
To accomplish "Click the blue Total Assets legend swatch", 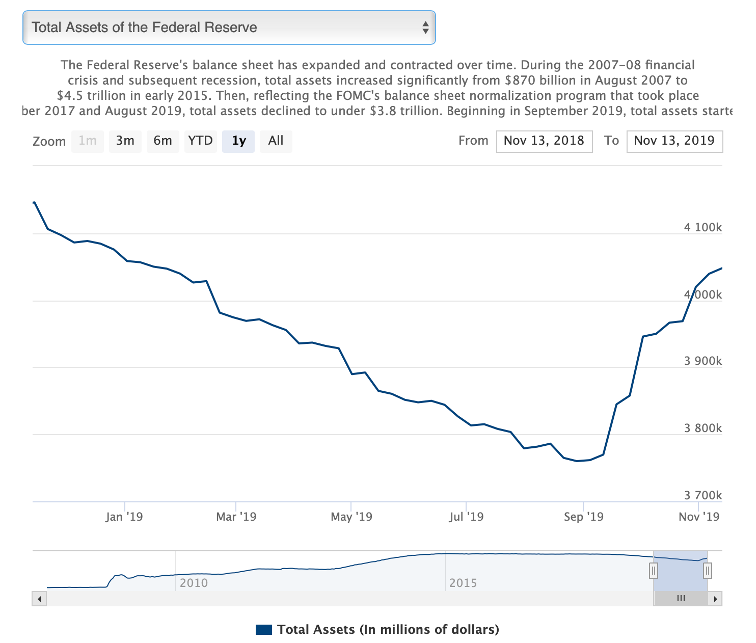I will pos(264,629).
